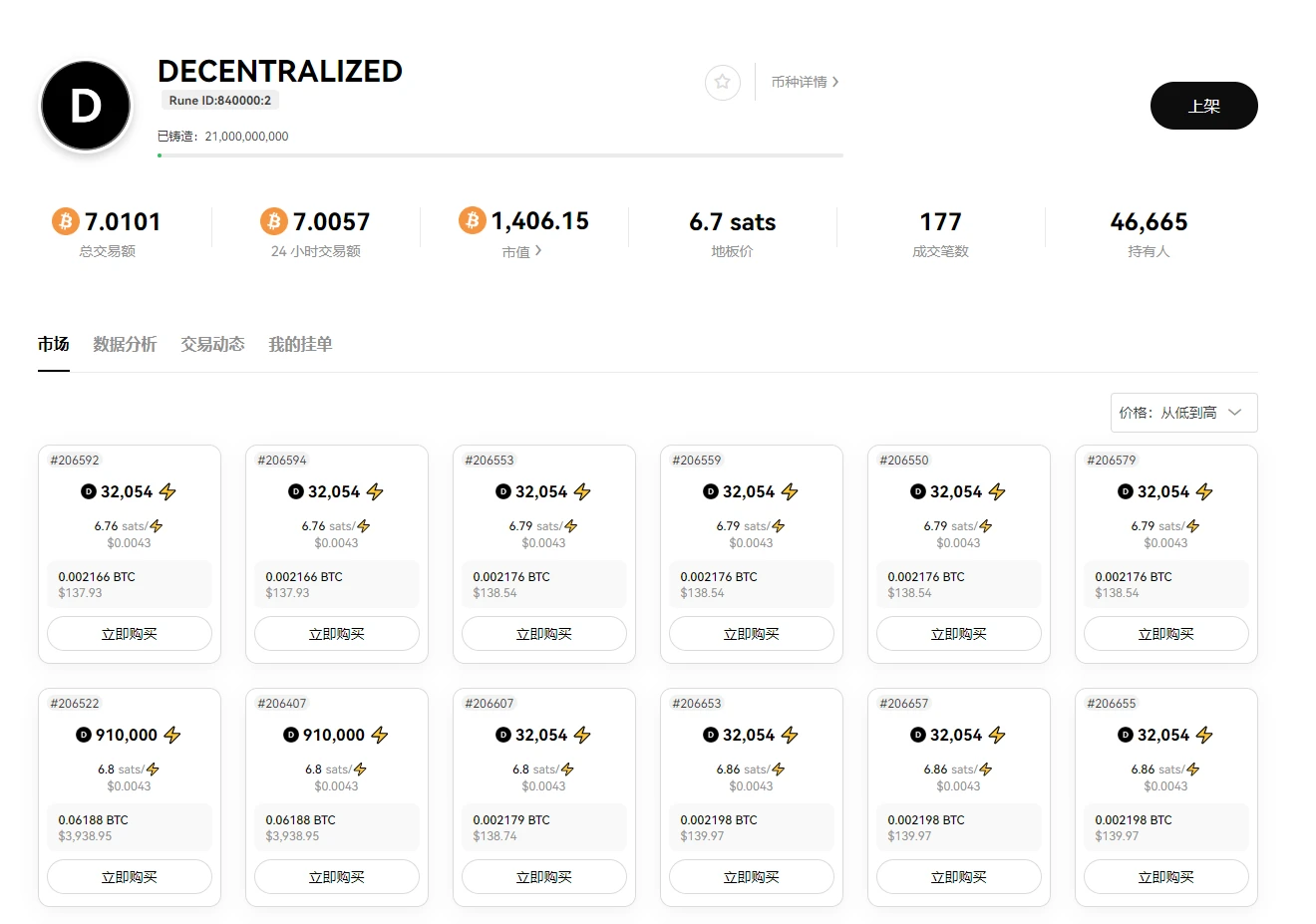Click Bitcoin icon beside 24-hour volume 7.0057

(x=274, y=220)
